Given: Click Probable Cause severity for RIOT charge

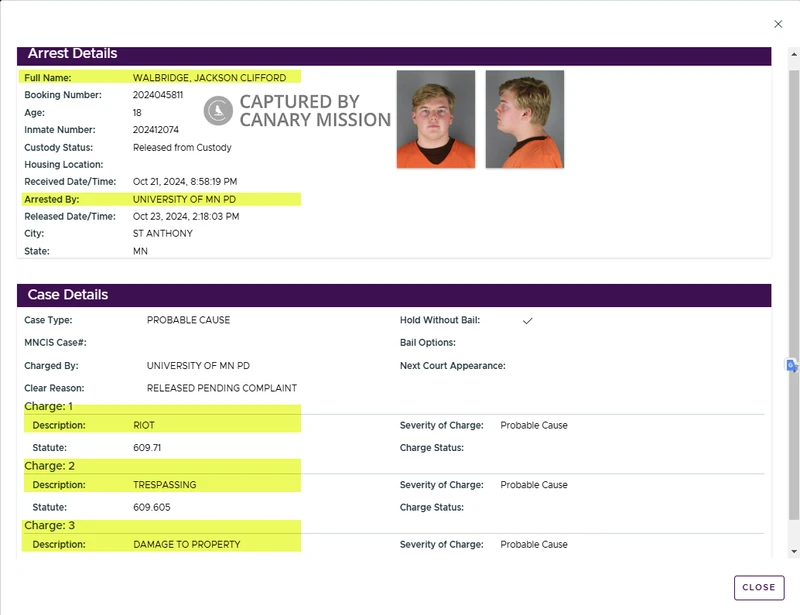Looking at the screenshot, I should (534, 425).
